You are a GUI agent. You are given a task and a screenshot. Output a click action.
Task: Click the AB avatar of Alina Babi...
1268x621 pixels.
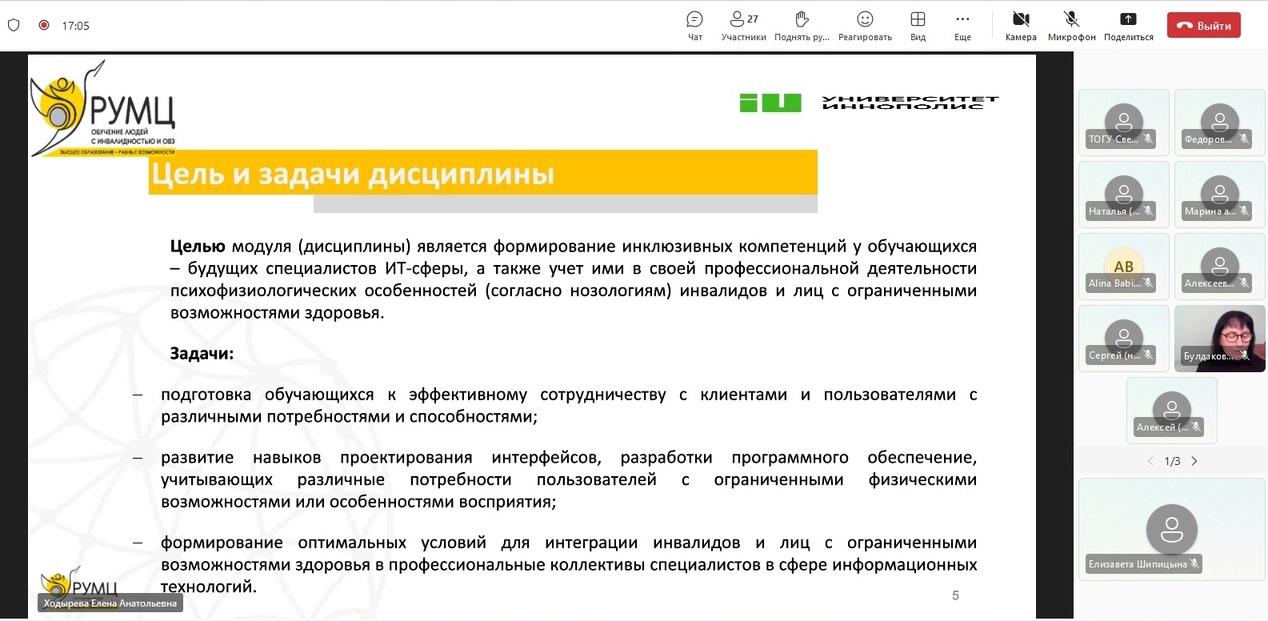pyautogui.click(x=1124, y=266)
